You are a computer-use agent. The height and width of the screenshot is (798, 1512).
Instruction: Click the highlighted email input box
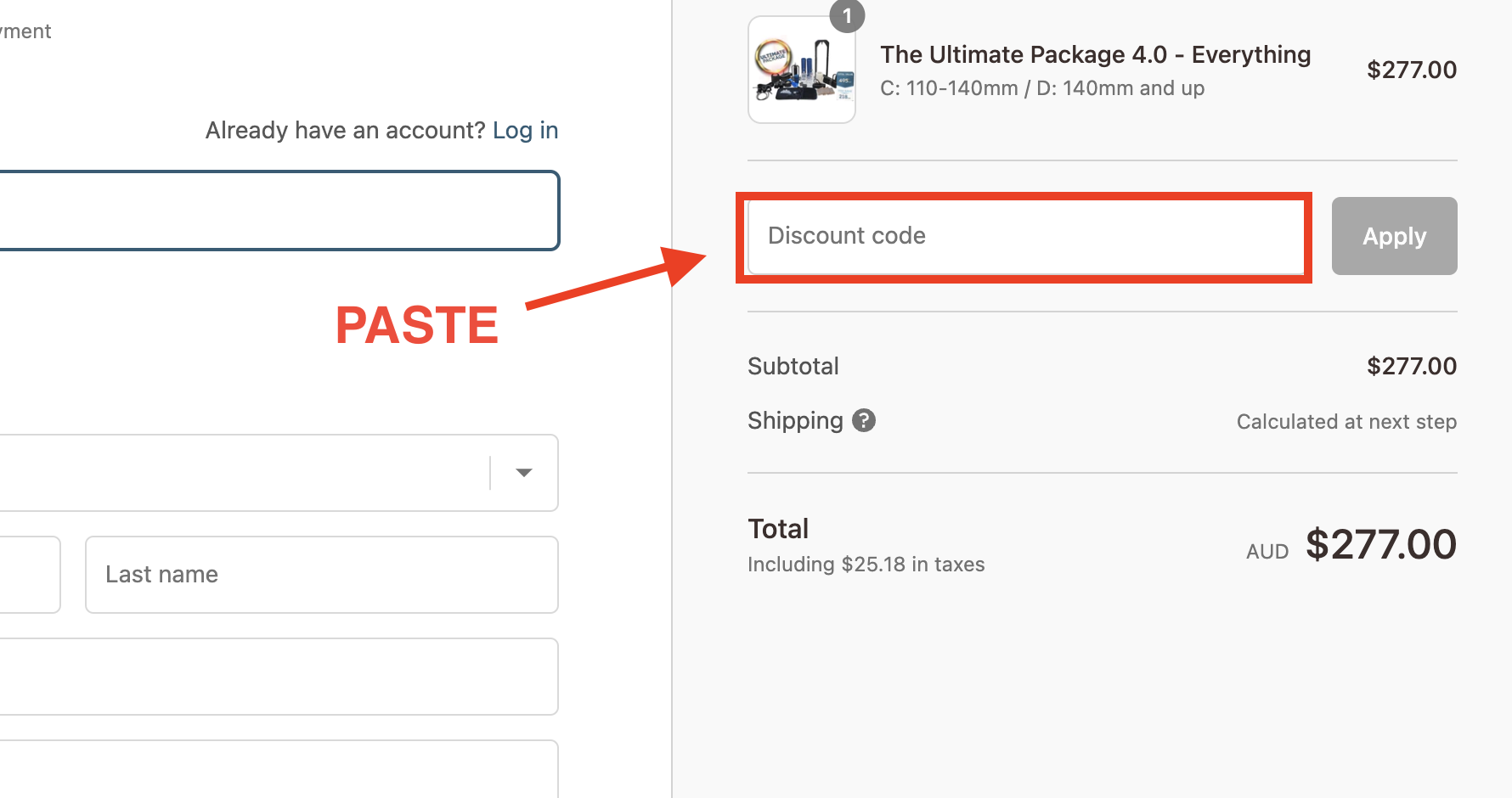279,211
